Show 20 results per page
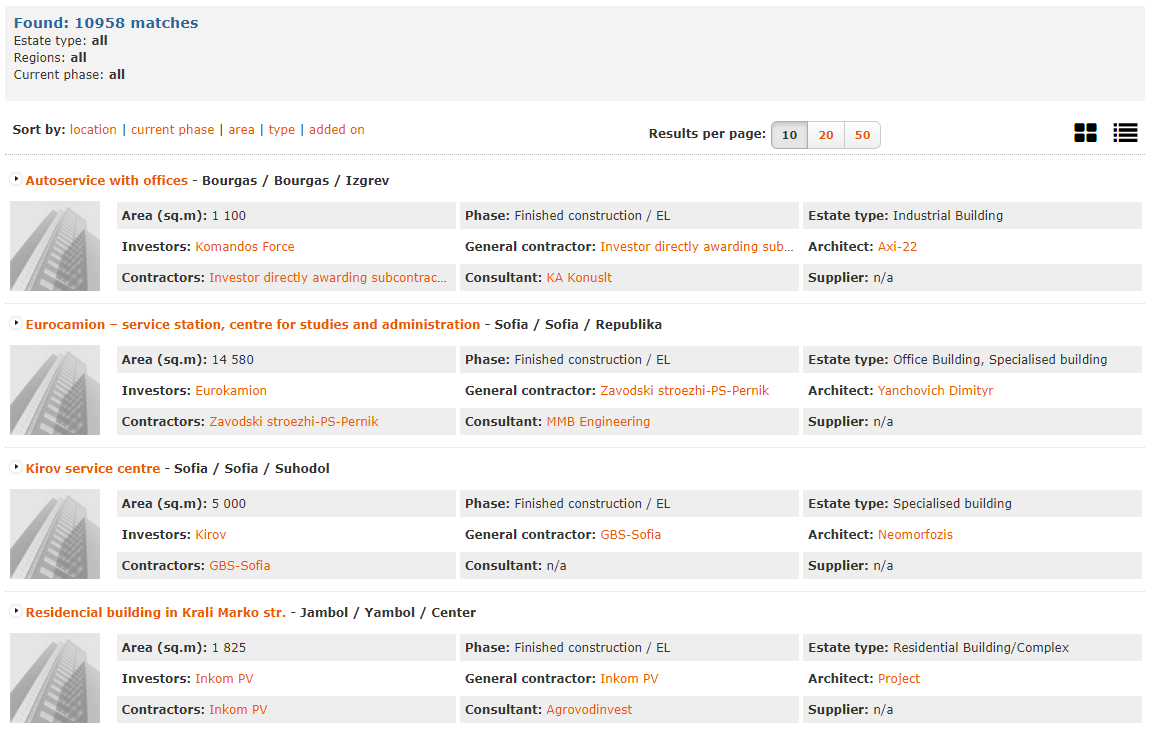This screenshot has height=734, width=1151. point(825,134)
